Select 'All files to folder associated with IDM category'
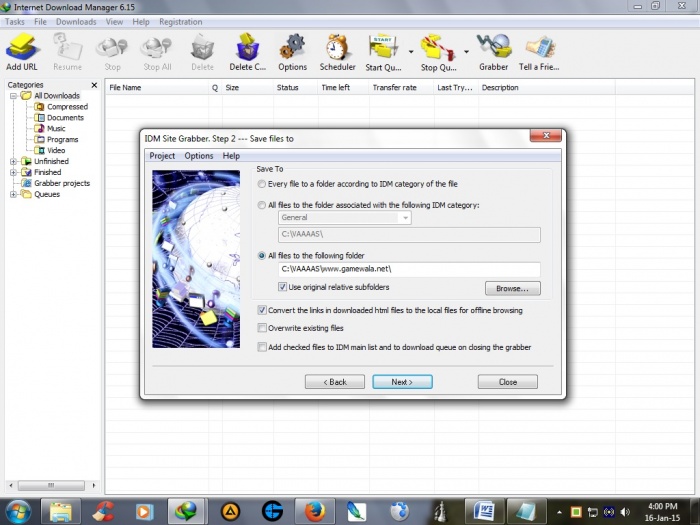The width and height of the screenshot is (700, 525). tap(262, 205)
